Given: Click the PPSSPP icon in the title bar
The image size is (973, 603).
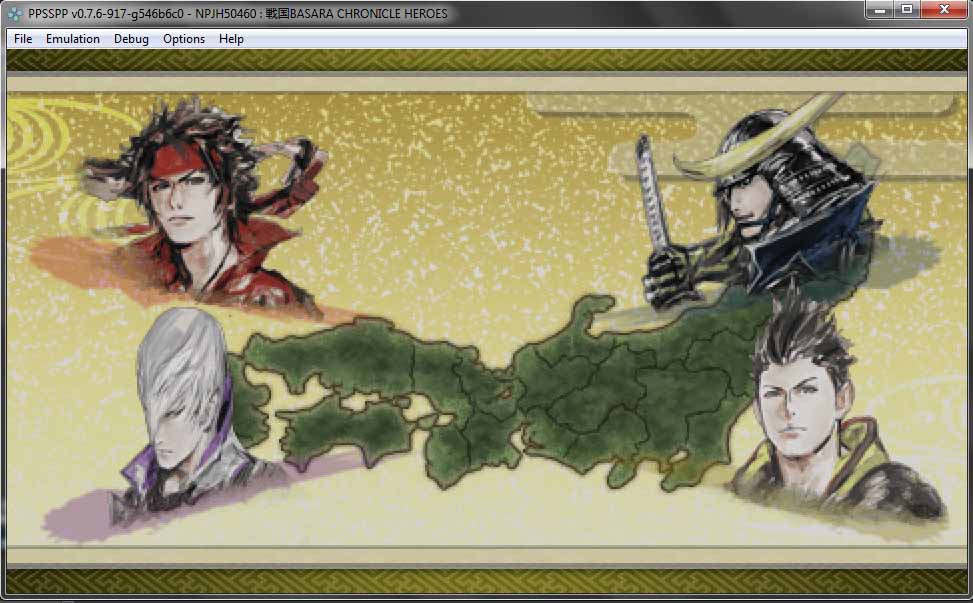Looking at the screenshot, I should point(14,13).
